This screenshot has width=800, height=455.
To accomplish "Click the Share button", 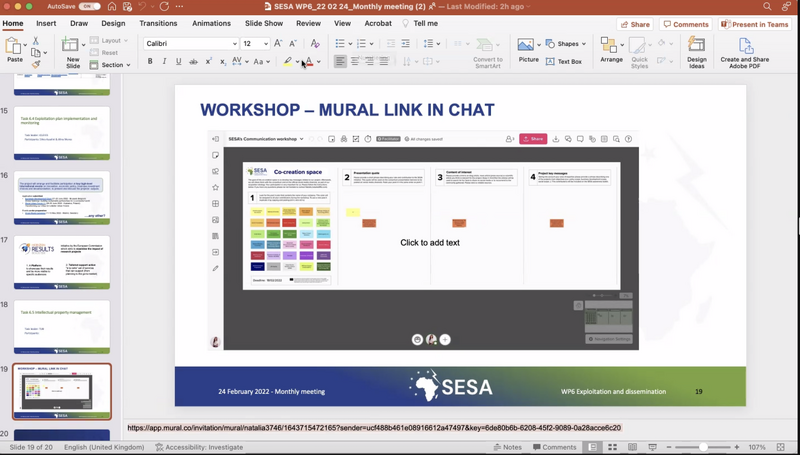I will [x=635, y=24].
